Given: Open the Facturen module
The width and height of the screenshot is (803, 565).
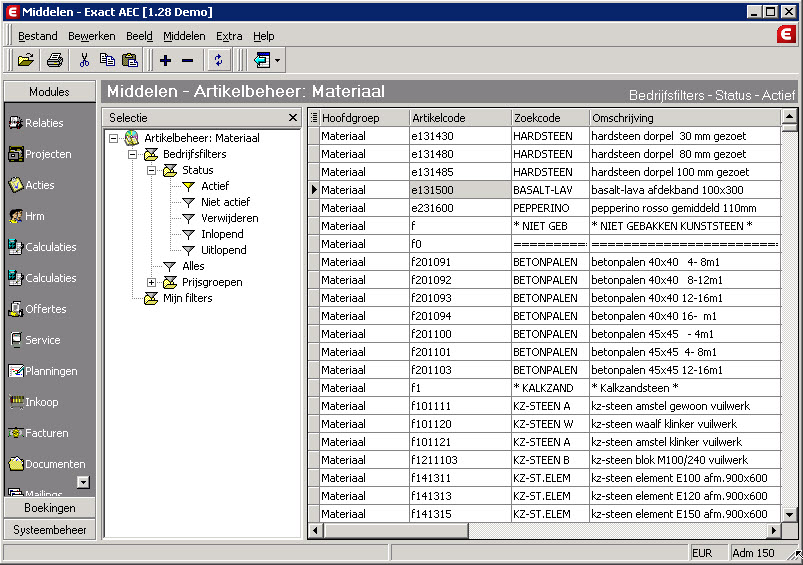Looking at the screenshot, I should pos(38,433).
